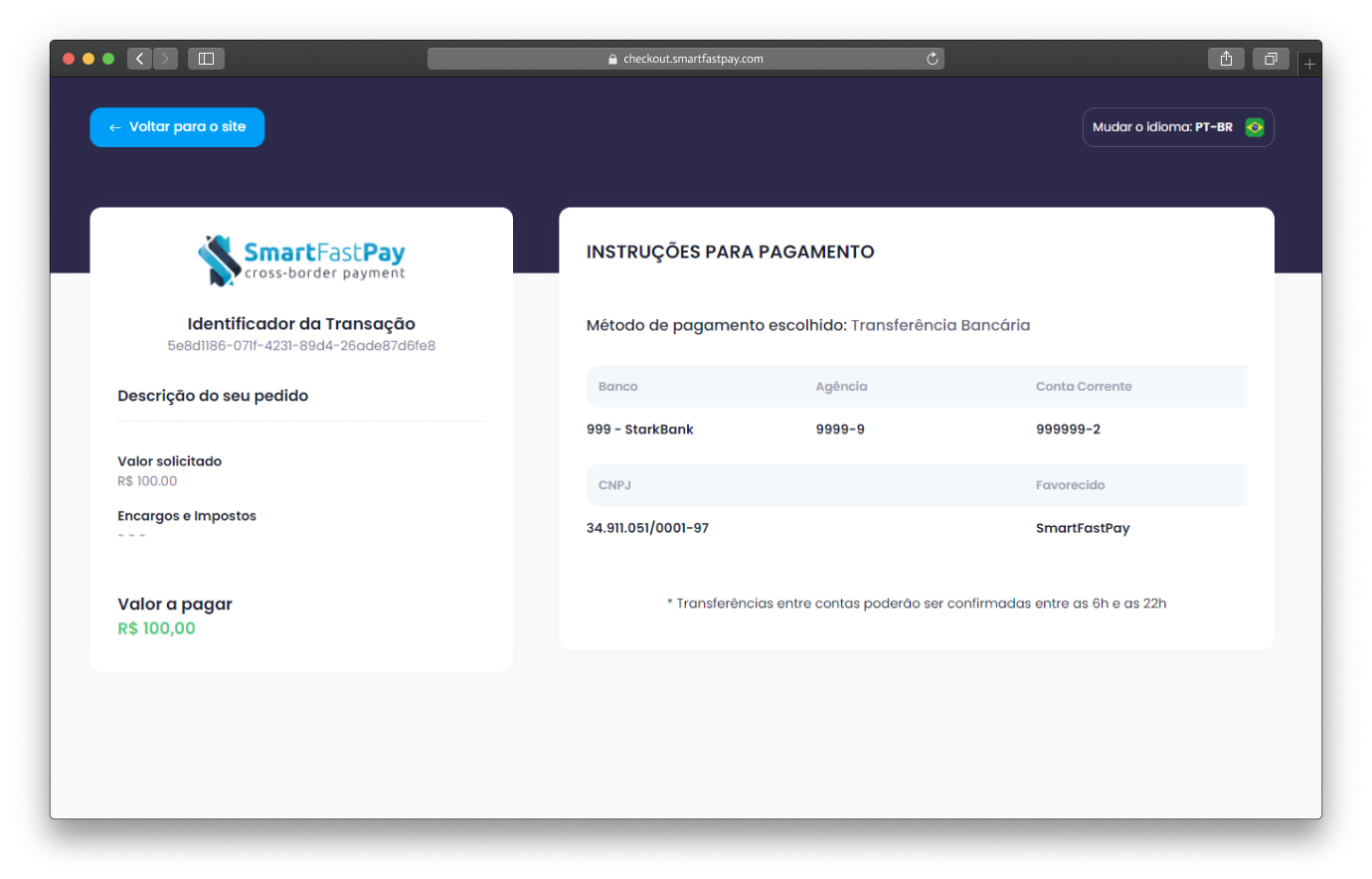Click the Conta Corrente column header
This screenshot has width=1372, height=879.
coord(1084,387)
